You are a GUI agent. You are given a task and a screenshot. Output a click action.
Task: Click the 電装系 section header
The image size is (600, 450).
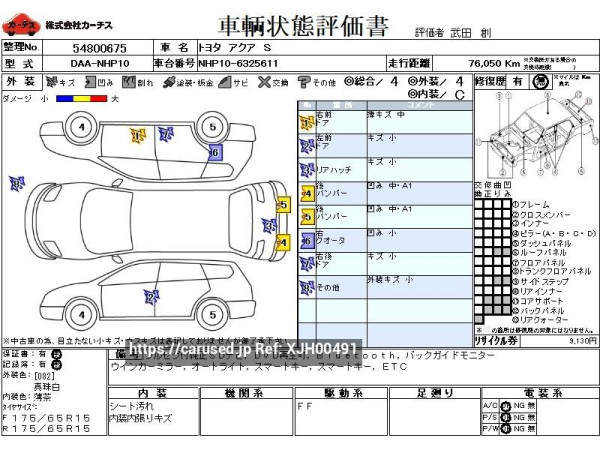(x=543, y=393)
